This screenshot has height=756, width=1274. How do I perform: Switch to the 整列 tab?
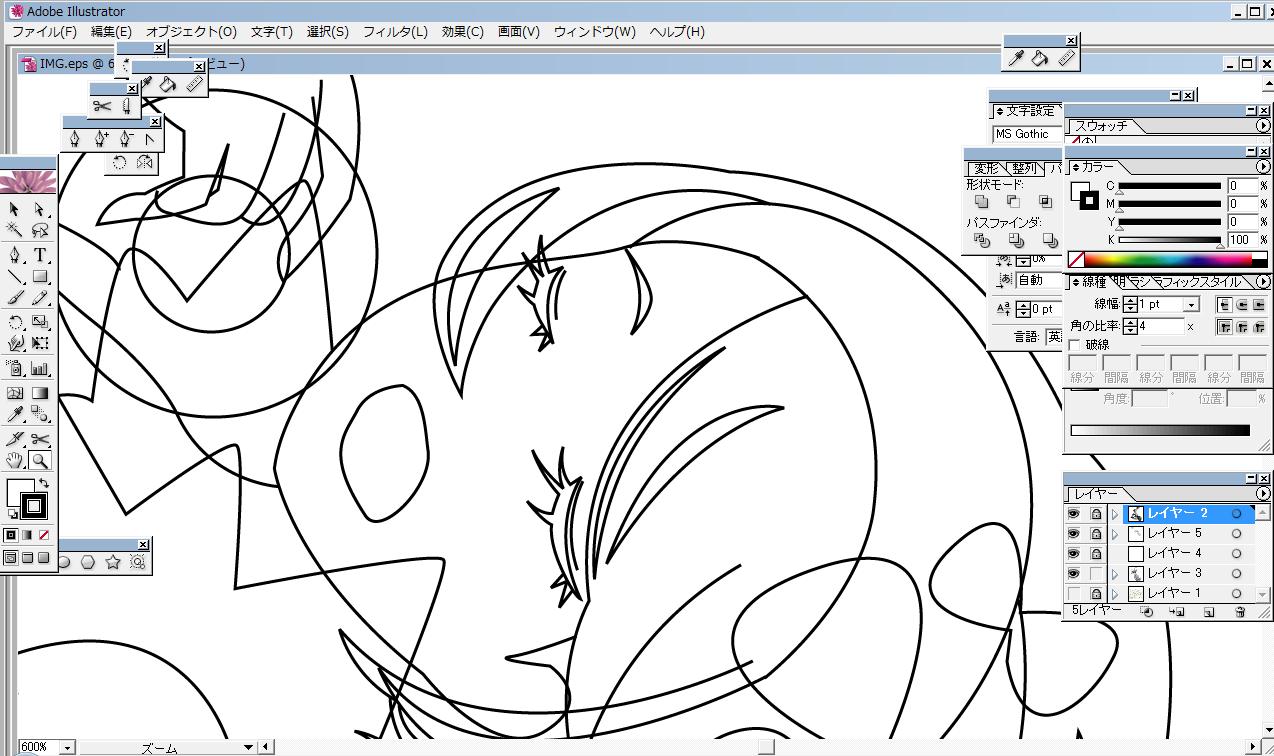1023,169
